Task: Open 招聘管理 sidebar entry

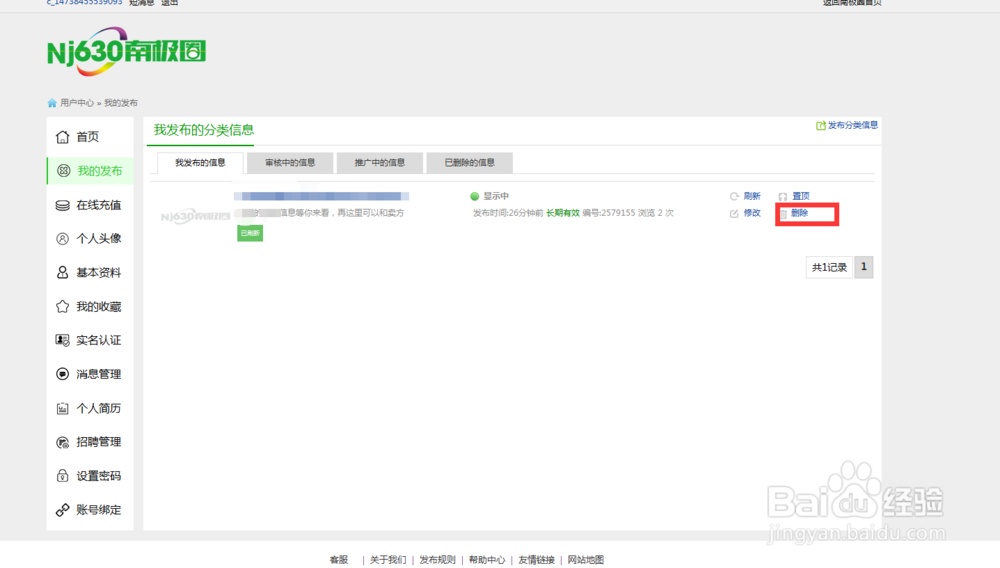Action: tap(88, 442)
